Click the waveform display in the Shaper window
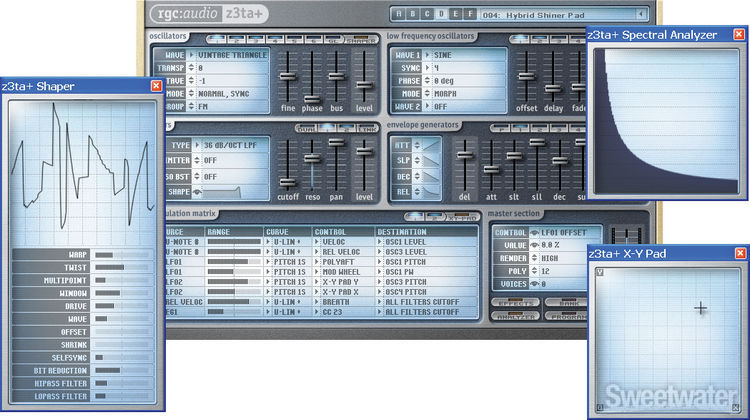750x420 pixels. point(82,173)
